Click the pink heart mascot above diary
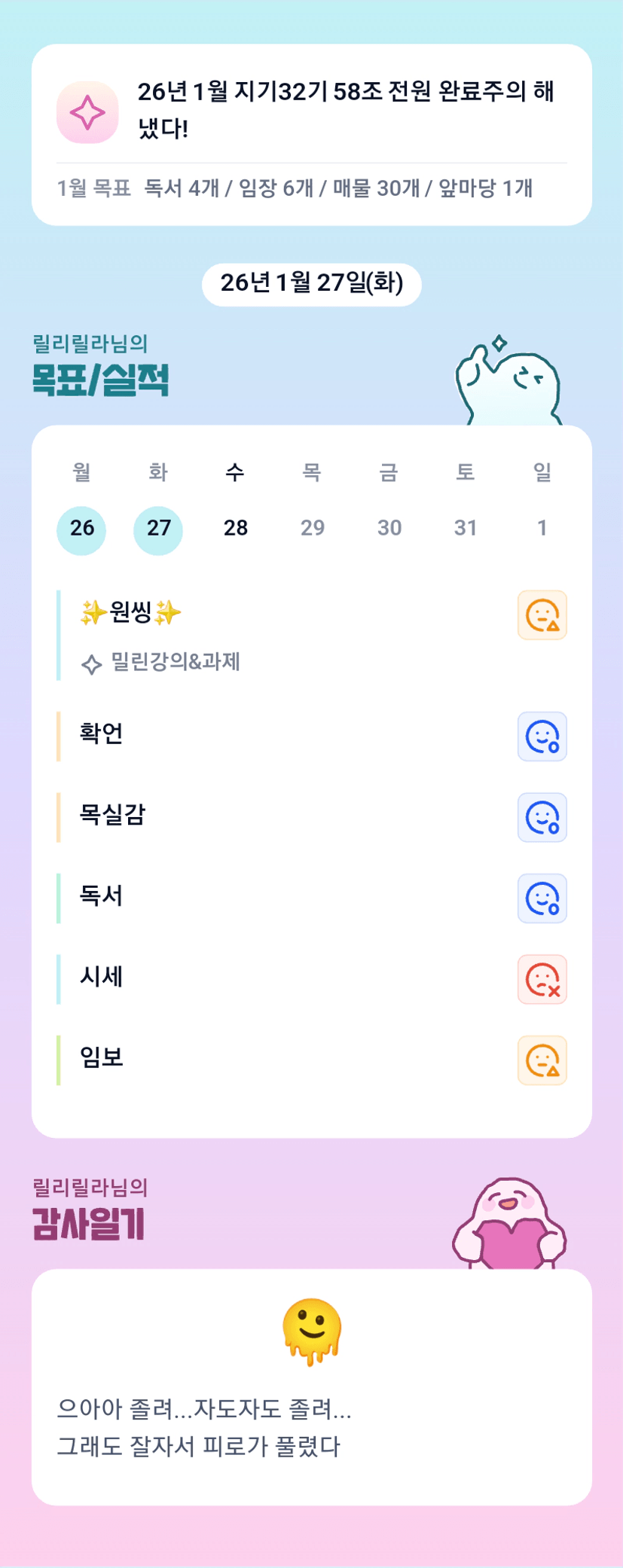 [509, 1225]
